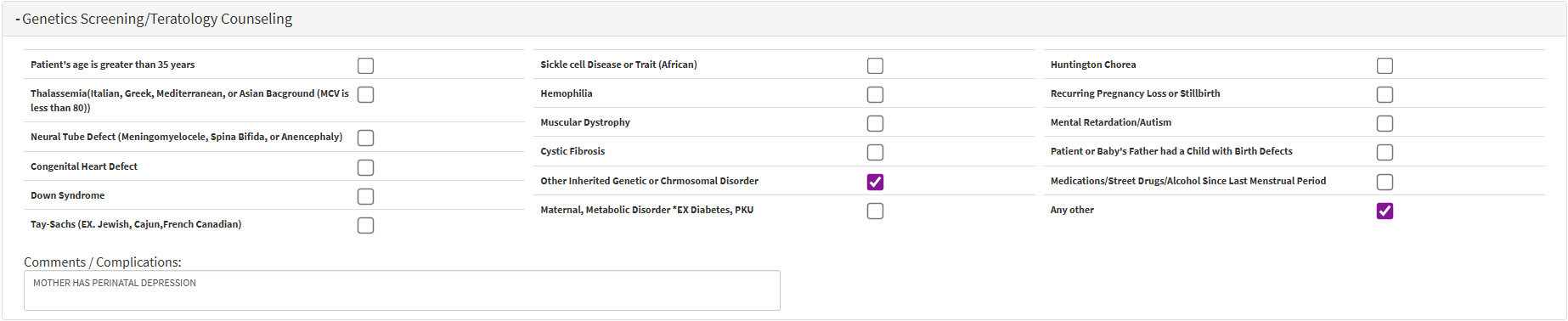Enable the Hemophilia checkbox
Screen dimensions: 1568x321
[875, 94]
